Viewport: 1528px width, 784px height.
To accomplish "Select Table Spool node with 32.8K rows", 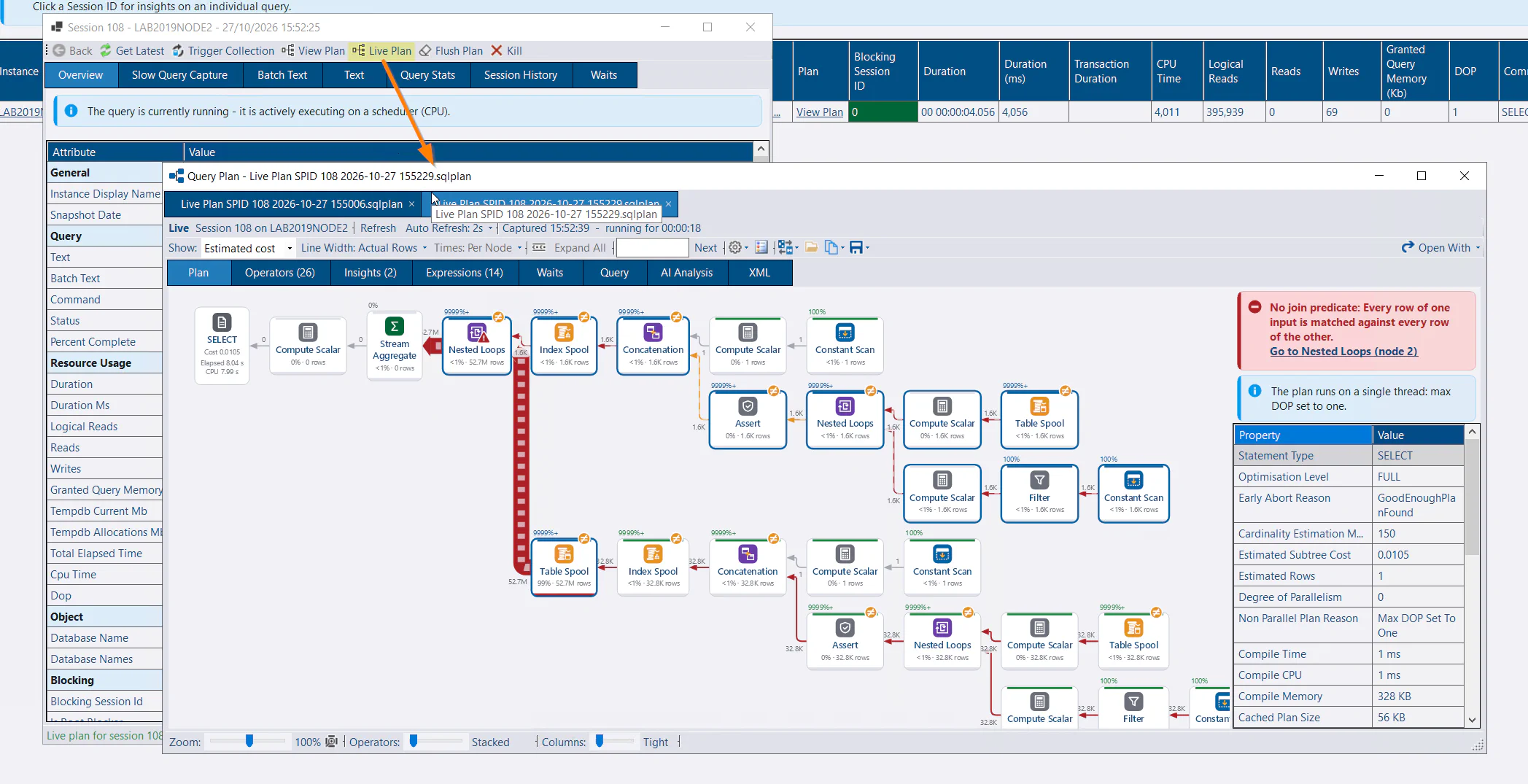I will click(x=1133, y=641).
